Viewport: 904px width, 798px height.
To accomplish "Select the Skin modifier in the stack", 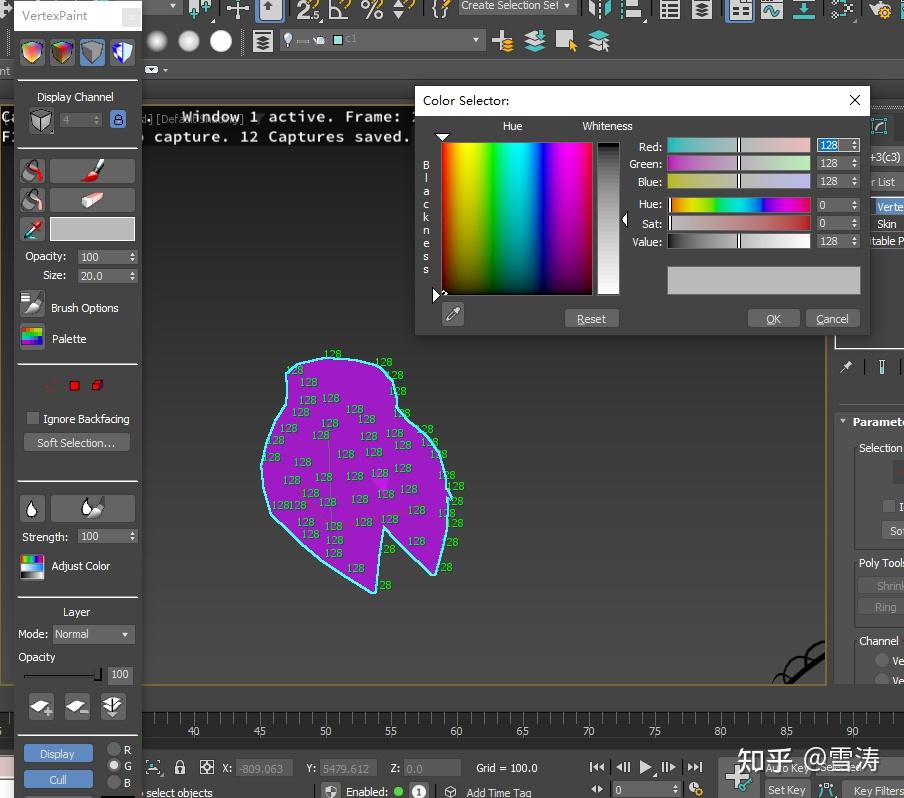I will (887, 224).
